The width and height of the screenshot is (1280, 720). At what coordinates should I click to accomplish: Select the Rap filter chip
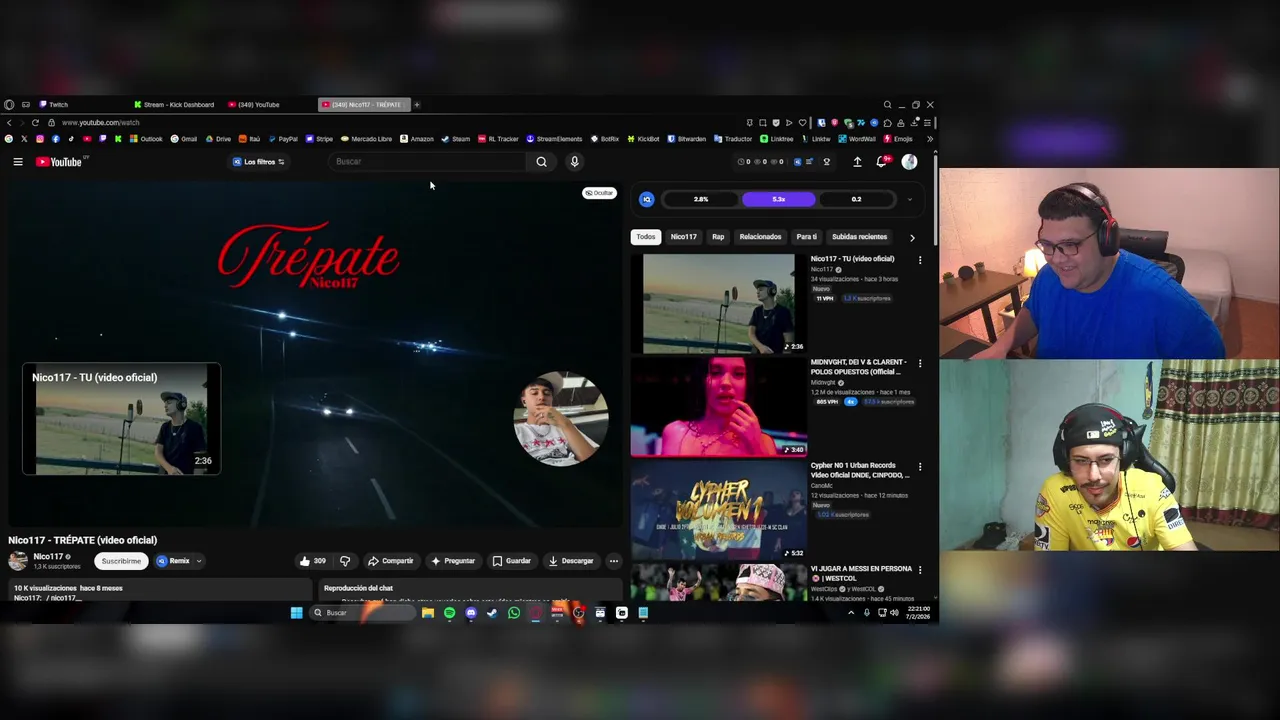click(718, 237)
